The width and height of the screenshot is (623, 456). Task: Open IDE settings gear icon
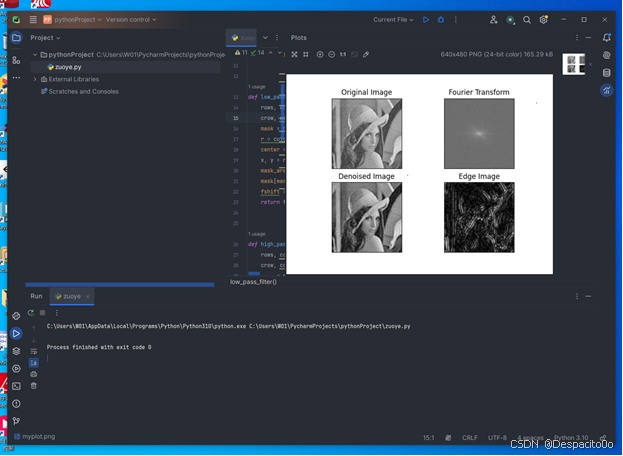(544, 19)
